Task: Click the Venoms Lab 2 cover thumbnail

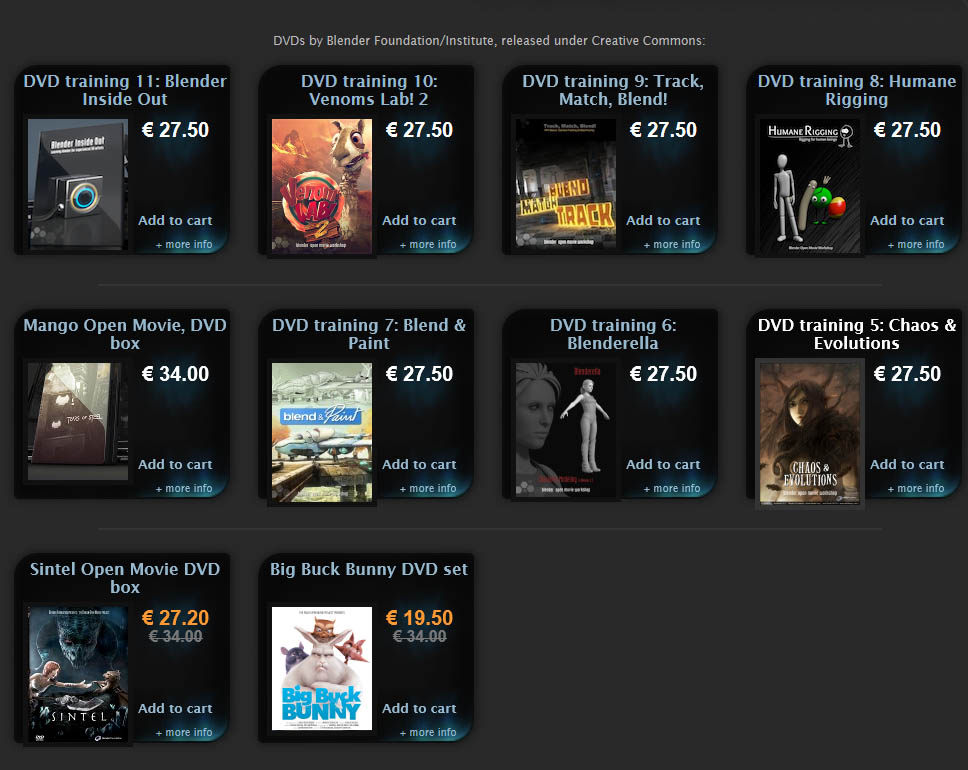Action: pyautogui.click(x=322, y=186)
